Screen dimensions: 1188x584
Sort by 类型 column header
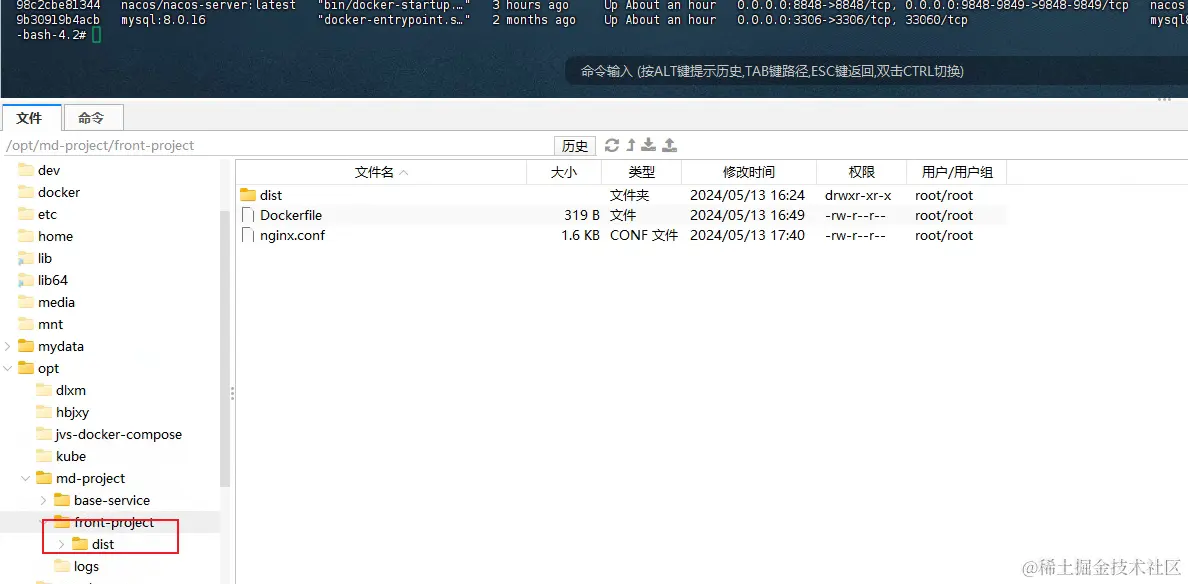(641, 172)
